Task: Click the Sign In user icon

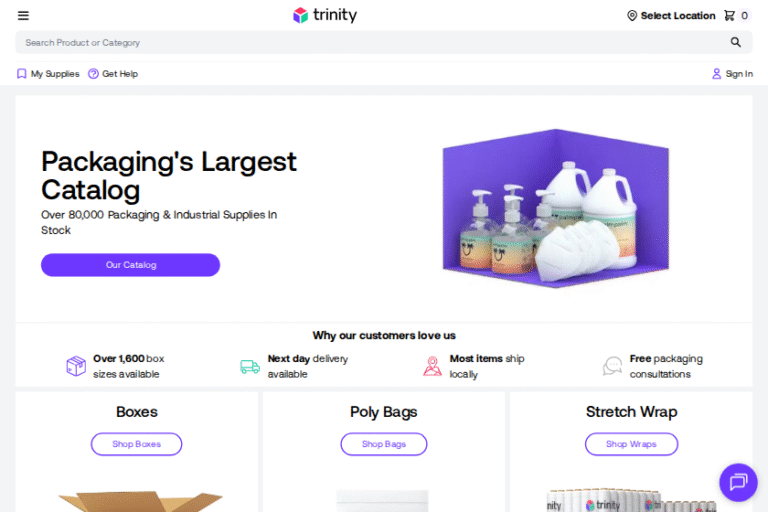Action: click(716, 73)
